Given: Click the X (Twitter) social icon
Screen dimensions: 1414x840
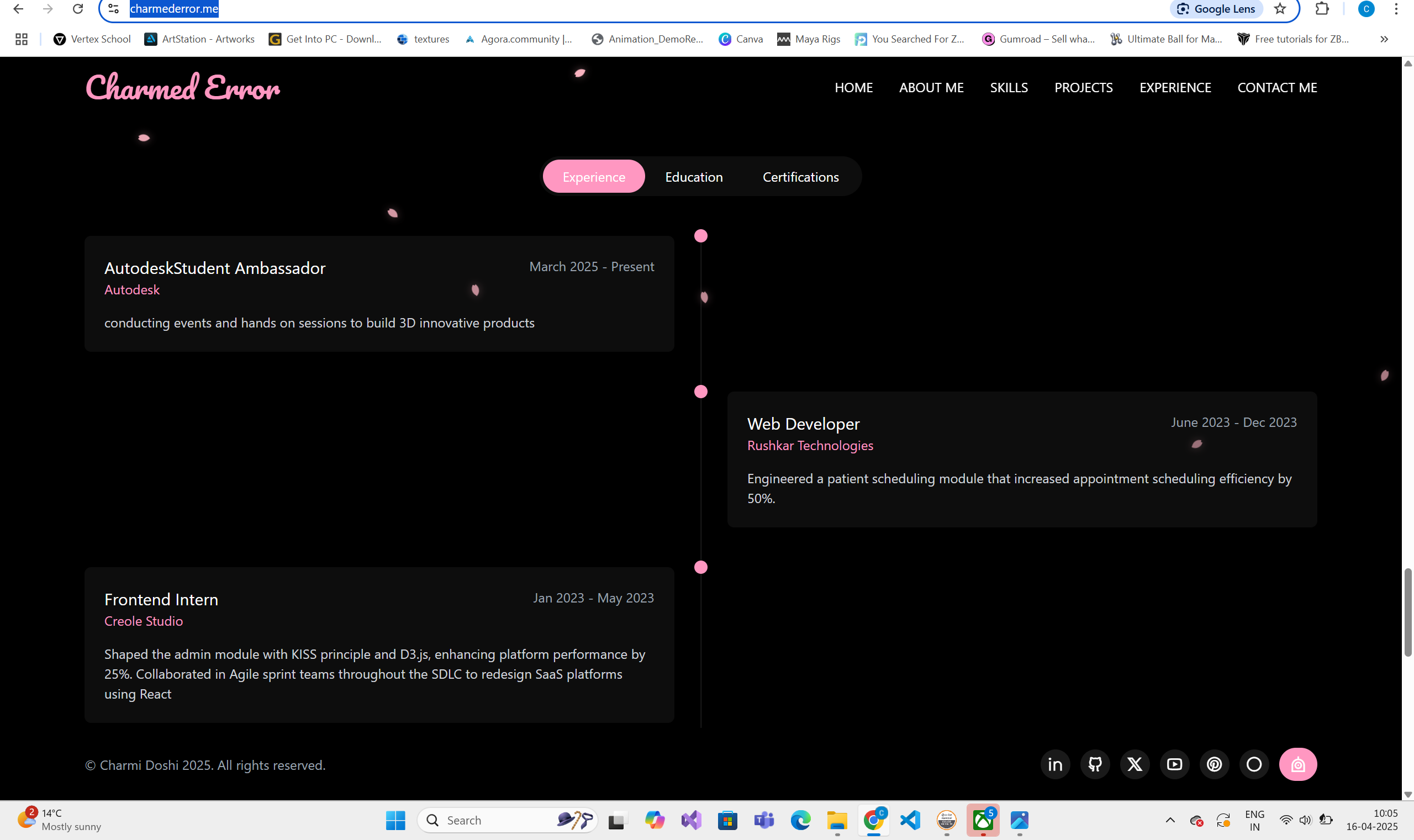Looking at the screenshot, I should (x=1135, y=765).
